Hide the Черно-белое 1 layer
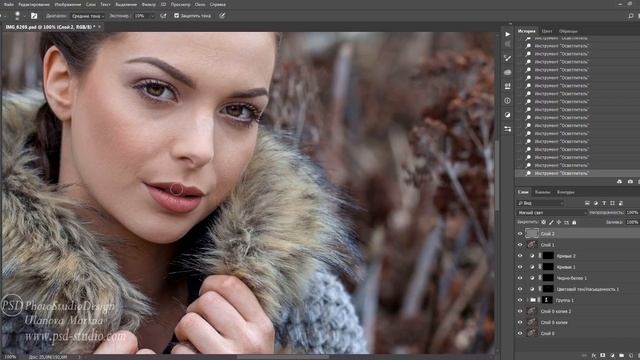The image size is (640, 360). tap(520, 278)
